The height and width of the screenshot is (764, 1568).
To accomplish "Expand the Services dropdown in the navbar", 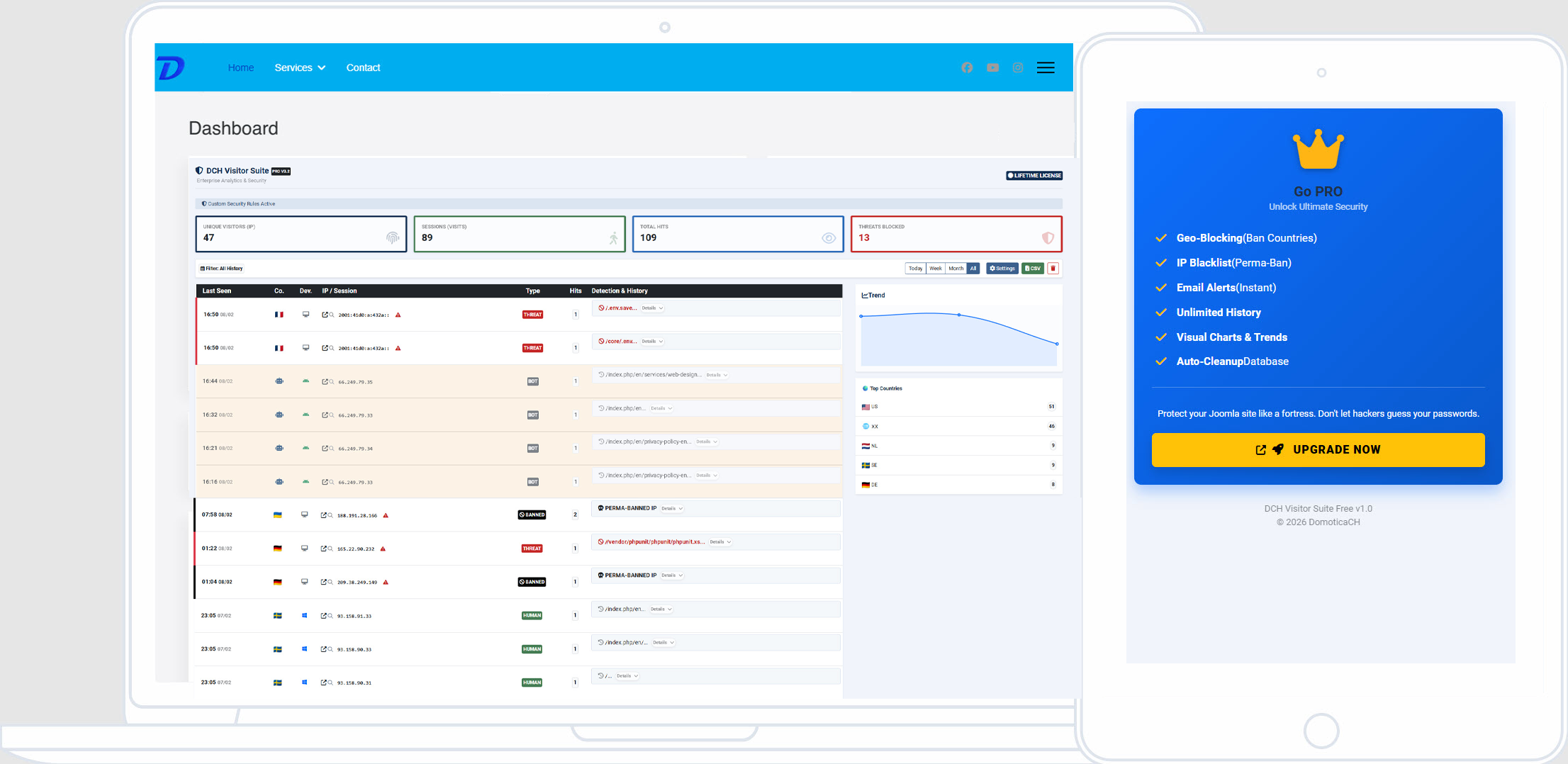I will (x=299, y=67).
